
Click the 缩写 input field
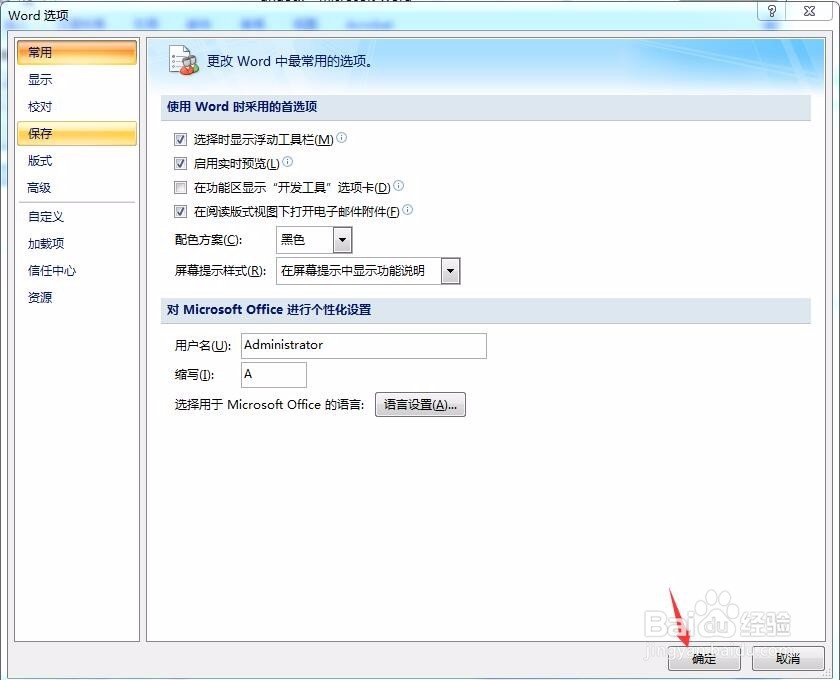(274, 375)
